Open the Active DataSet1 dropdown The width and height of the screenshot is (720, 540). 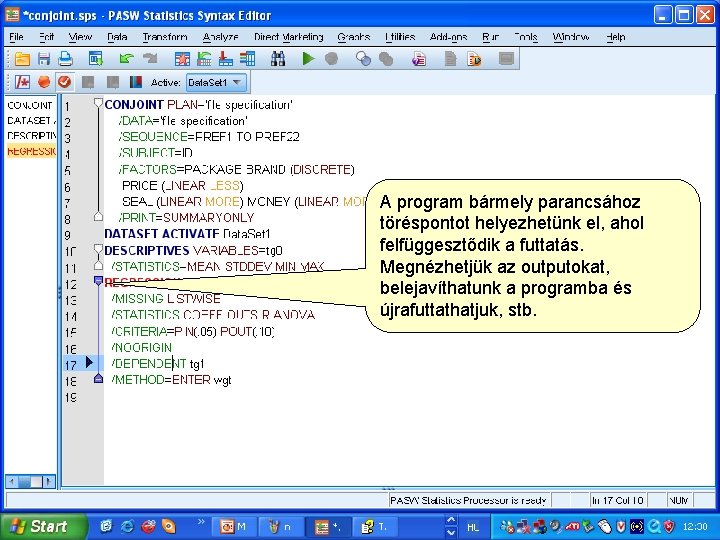(x=216, y=83)
